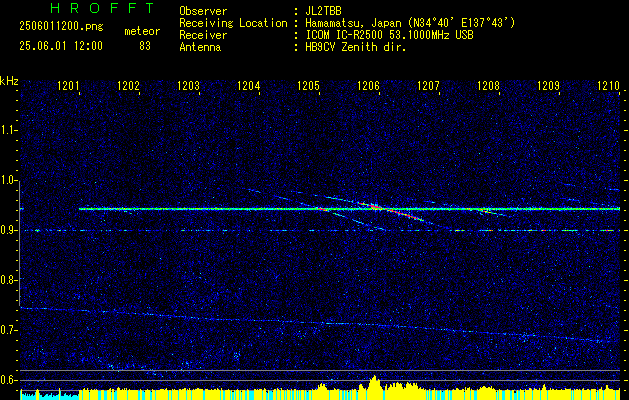
Task: Click the 1208 time marker
Action: coord(488,85)
